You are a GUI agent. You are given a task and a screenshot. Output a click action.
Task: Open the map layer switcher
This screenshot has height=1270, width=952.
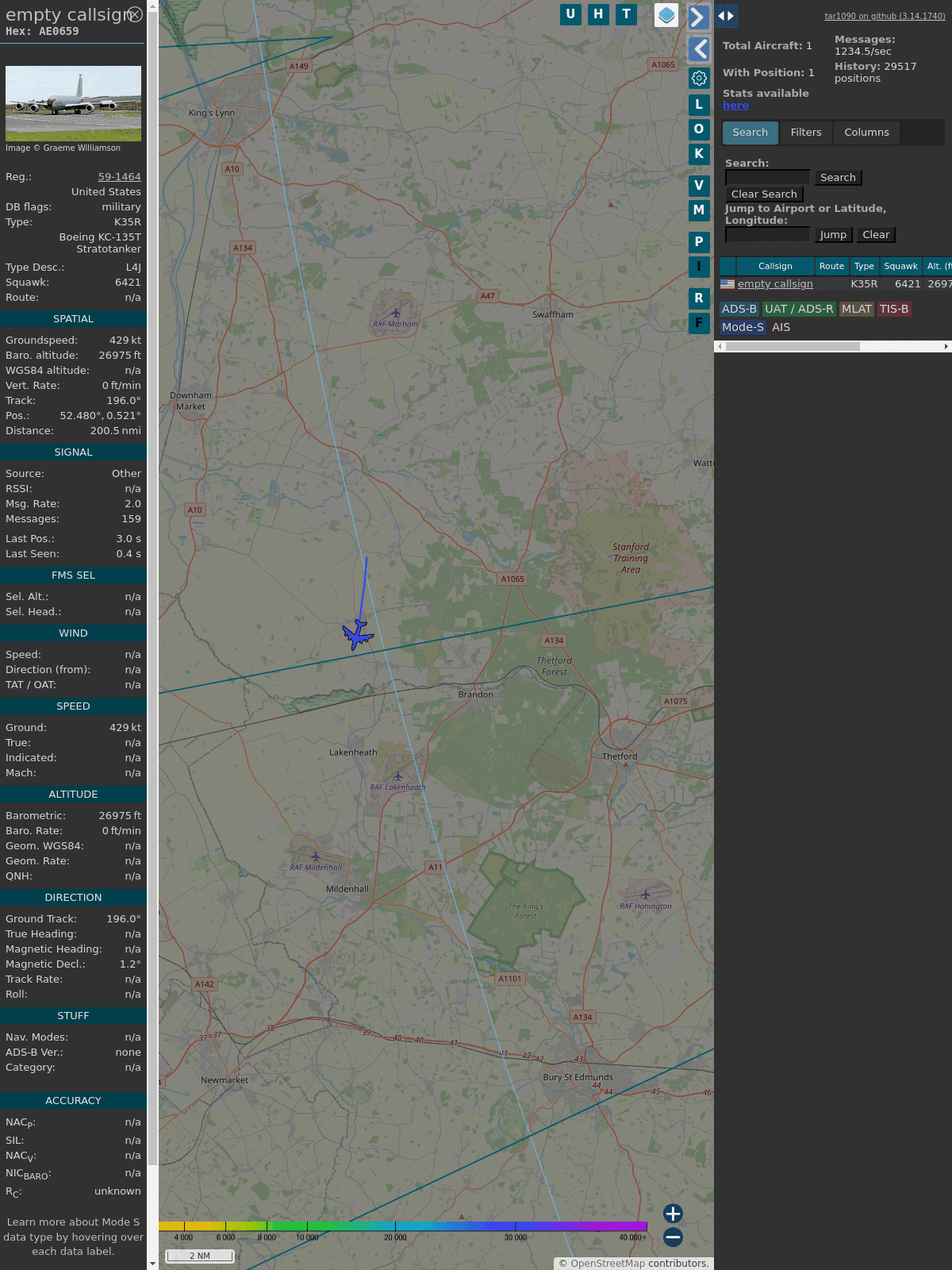pos(666,15)
